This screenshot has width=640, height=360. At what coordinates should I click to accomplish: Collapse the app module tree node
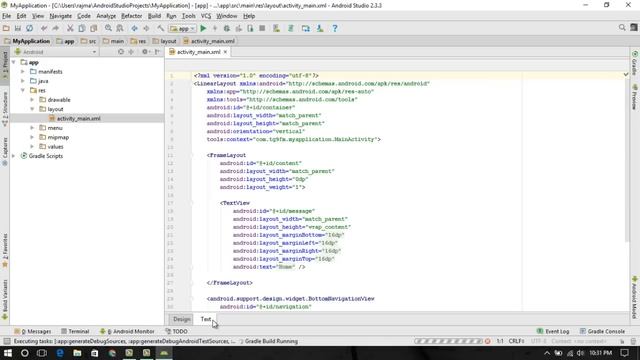[x=14, y=62]
